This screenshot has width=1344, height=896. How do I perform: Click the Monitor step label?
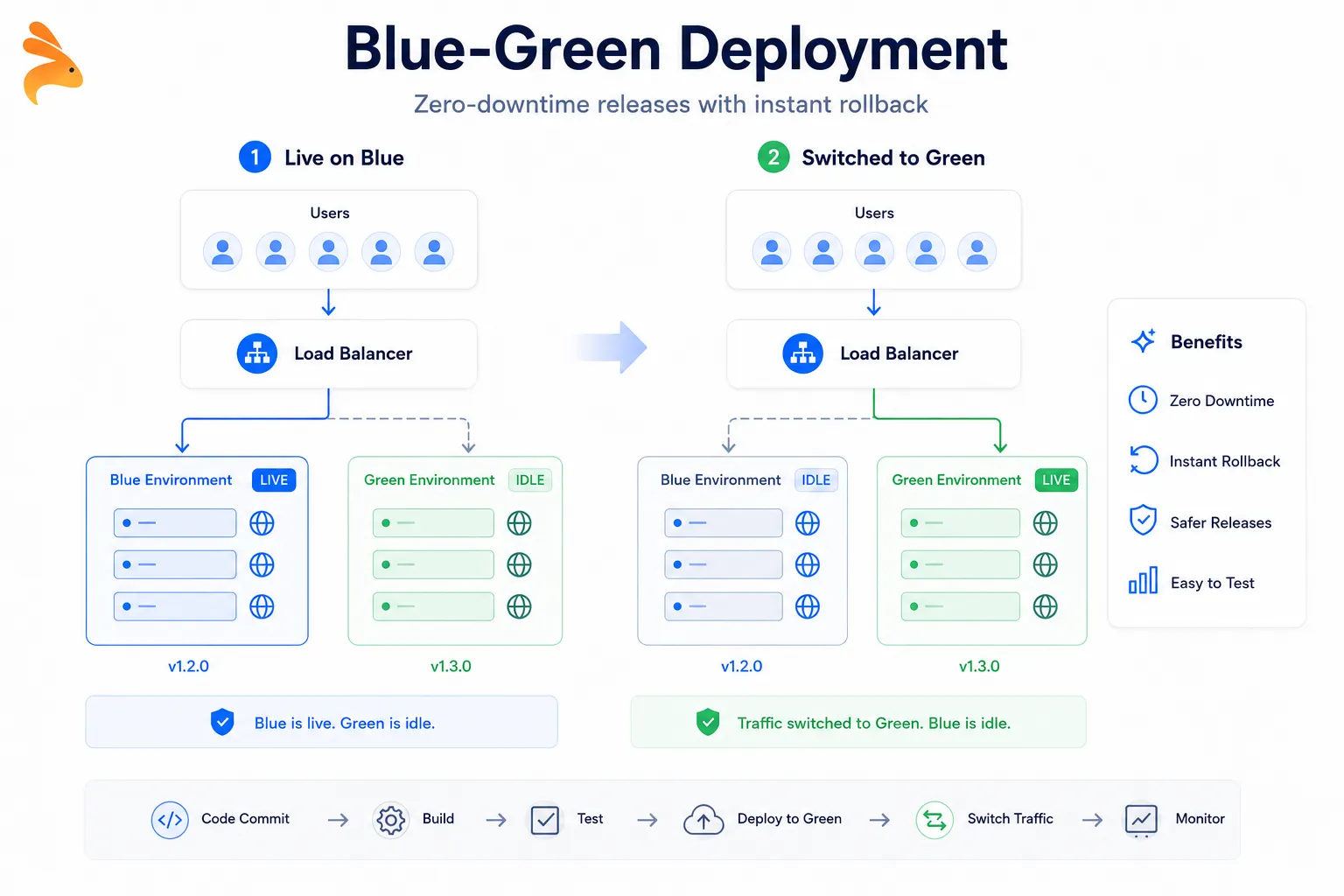click(x=1200, y=819)
